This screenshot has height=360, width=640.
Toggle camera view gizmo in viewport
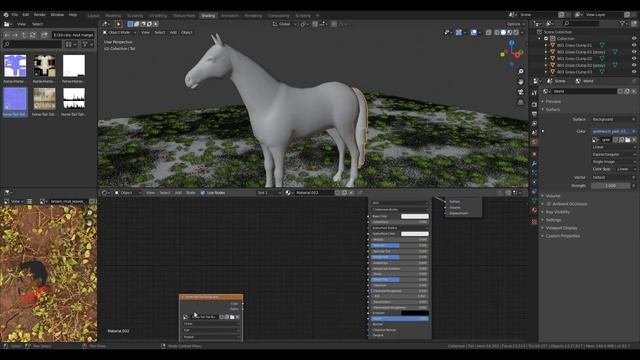tap(520, 92)
